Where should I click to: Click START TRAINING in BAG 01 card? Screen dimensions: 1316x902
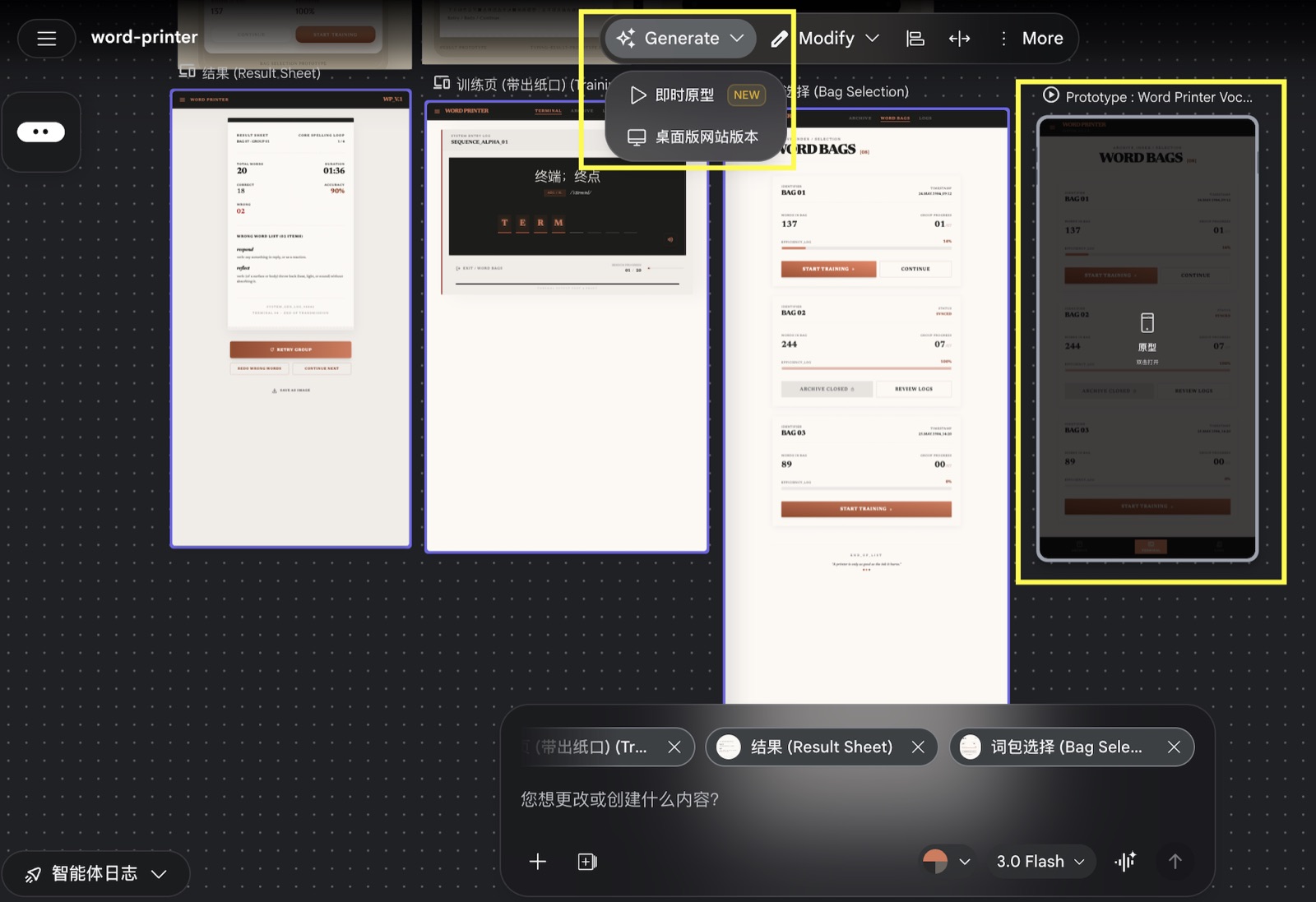(828, 269)
